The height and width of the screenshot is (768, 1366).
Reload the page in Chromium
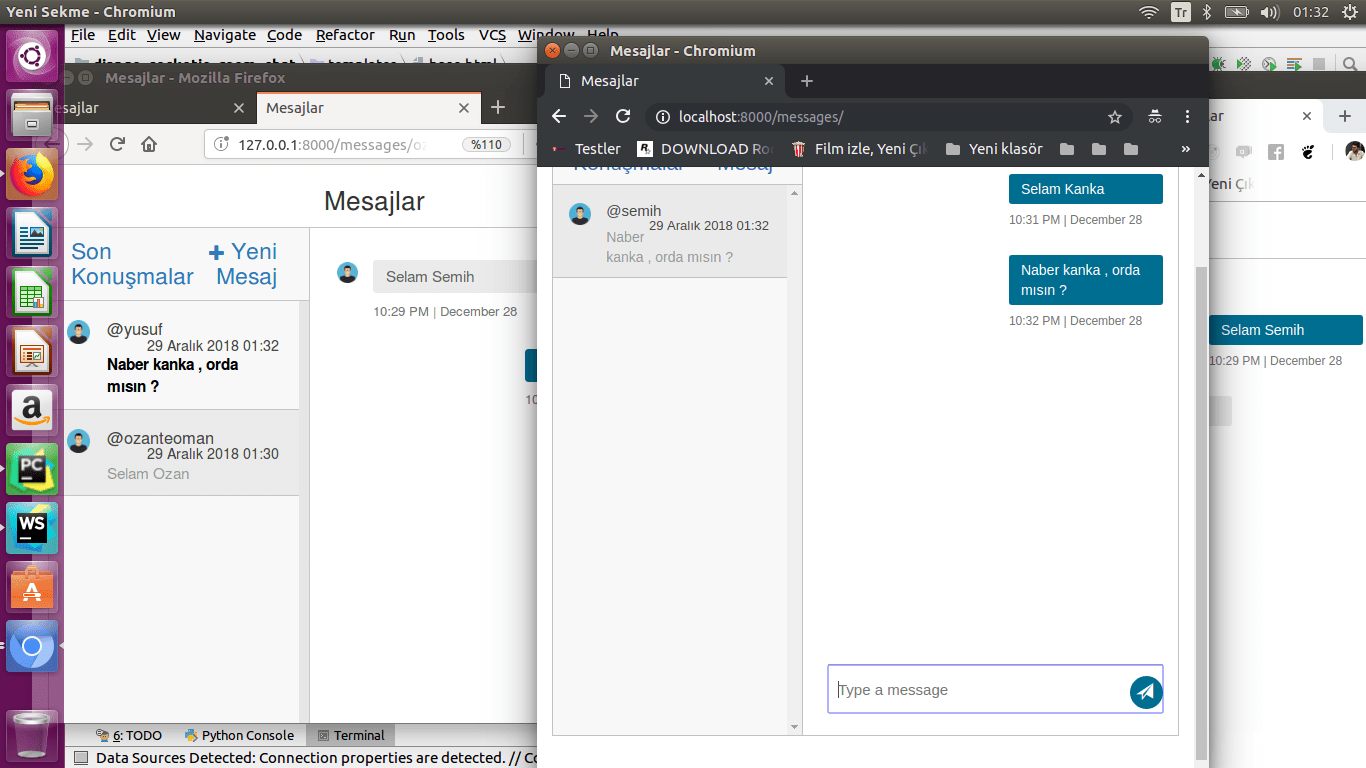click(x=622, y=117)
